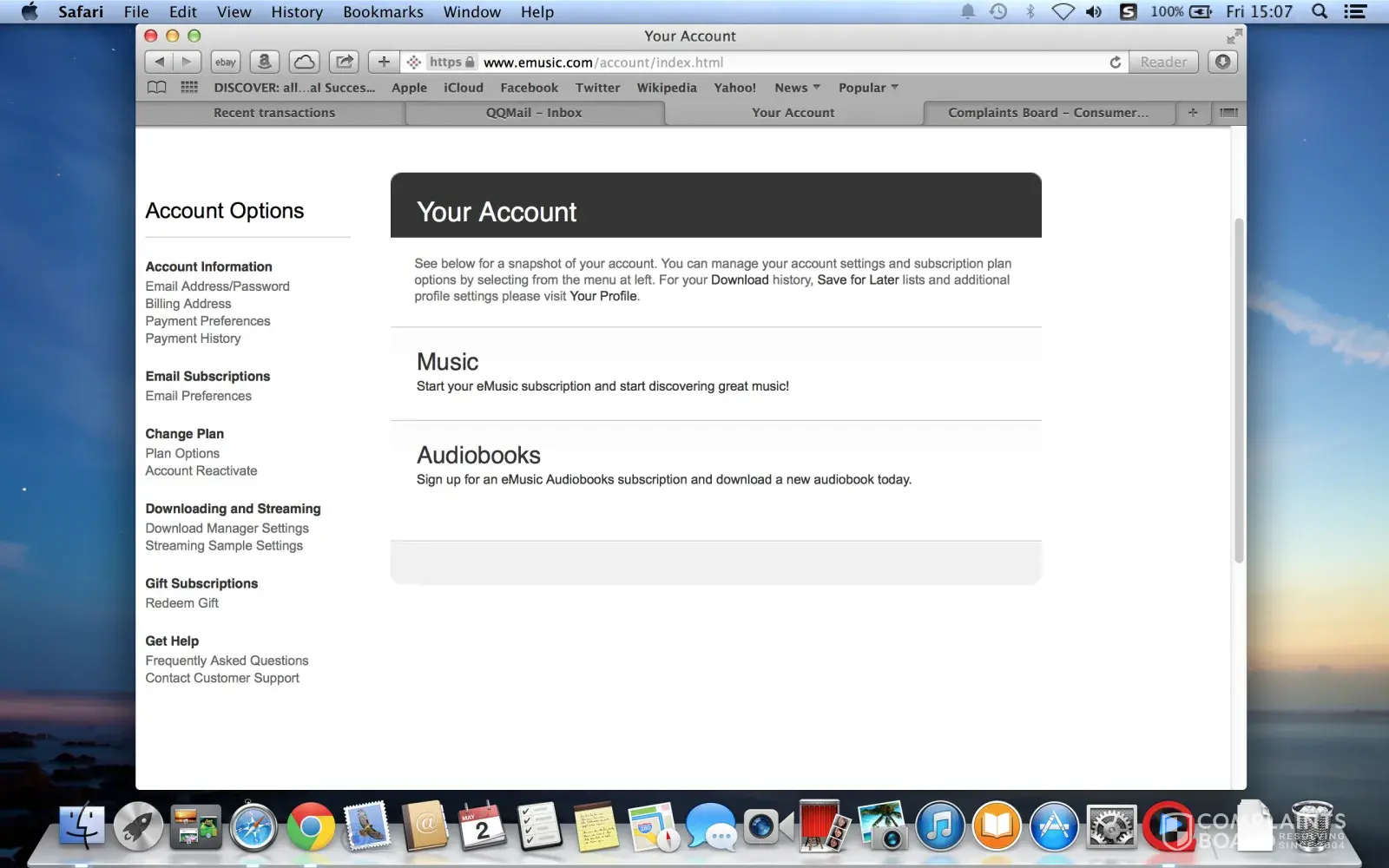Switch to the QQMail – Inbox tab
Image resolution: width=1389 pixels, height=868 pixels.
click(534, 113)
